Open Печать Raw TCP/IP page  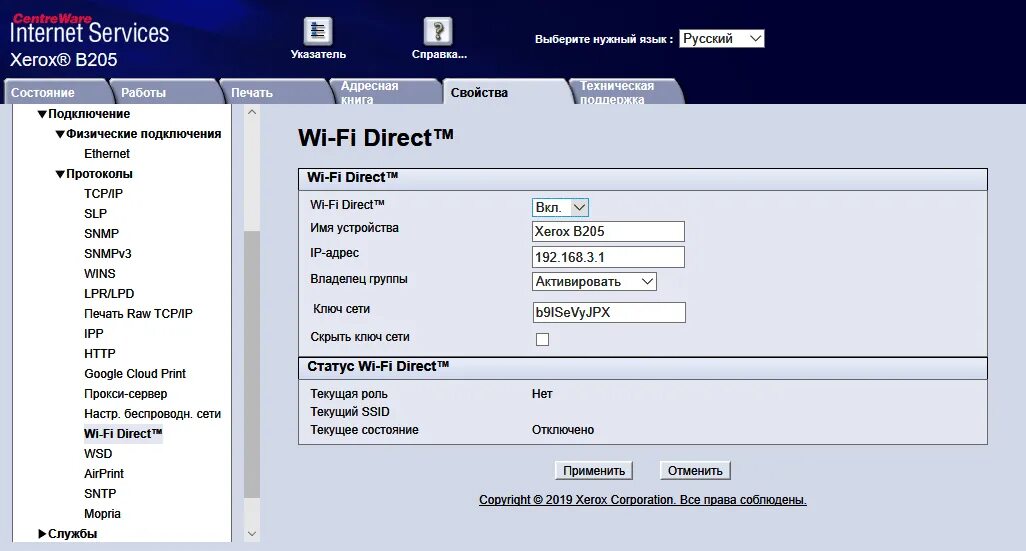(x=138, y=314)
